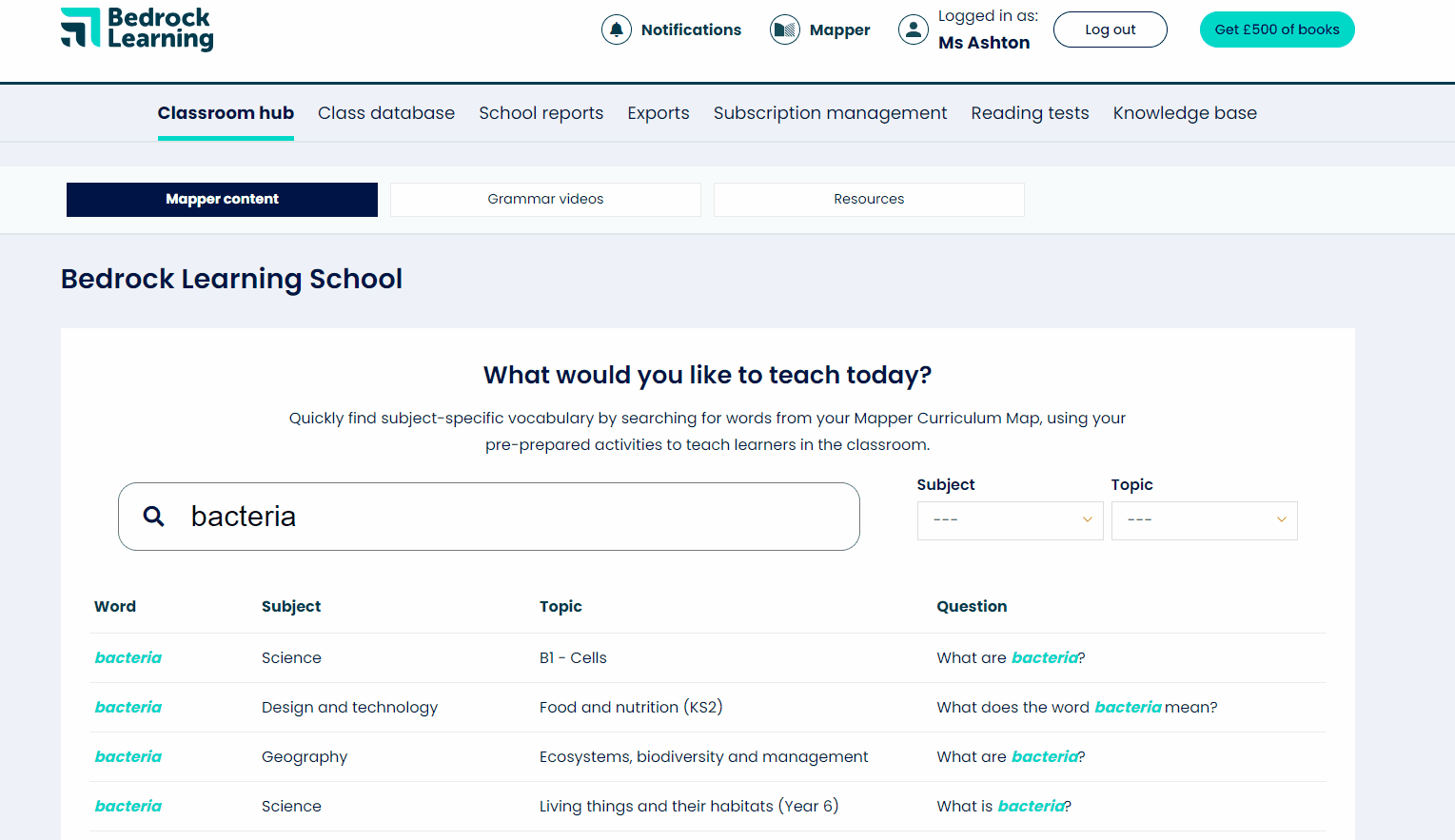Screen dimensions: 1455x840
Task: Click the Ms Ashton profile icon
Action: tap(913, 29)
